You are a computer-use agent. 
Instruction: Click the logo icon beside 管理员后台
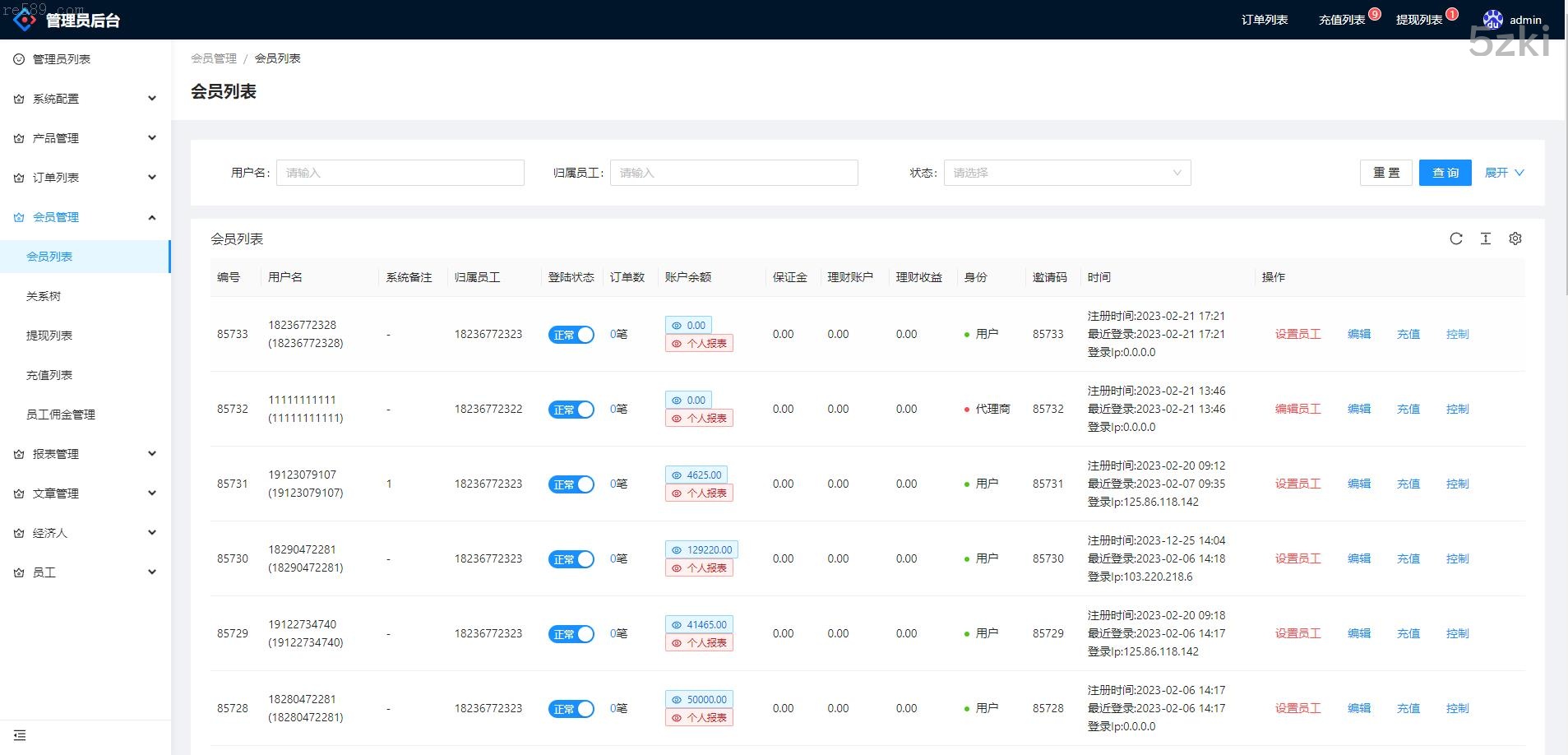(25, 18)
